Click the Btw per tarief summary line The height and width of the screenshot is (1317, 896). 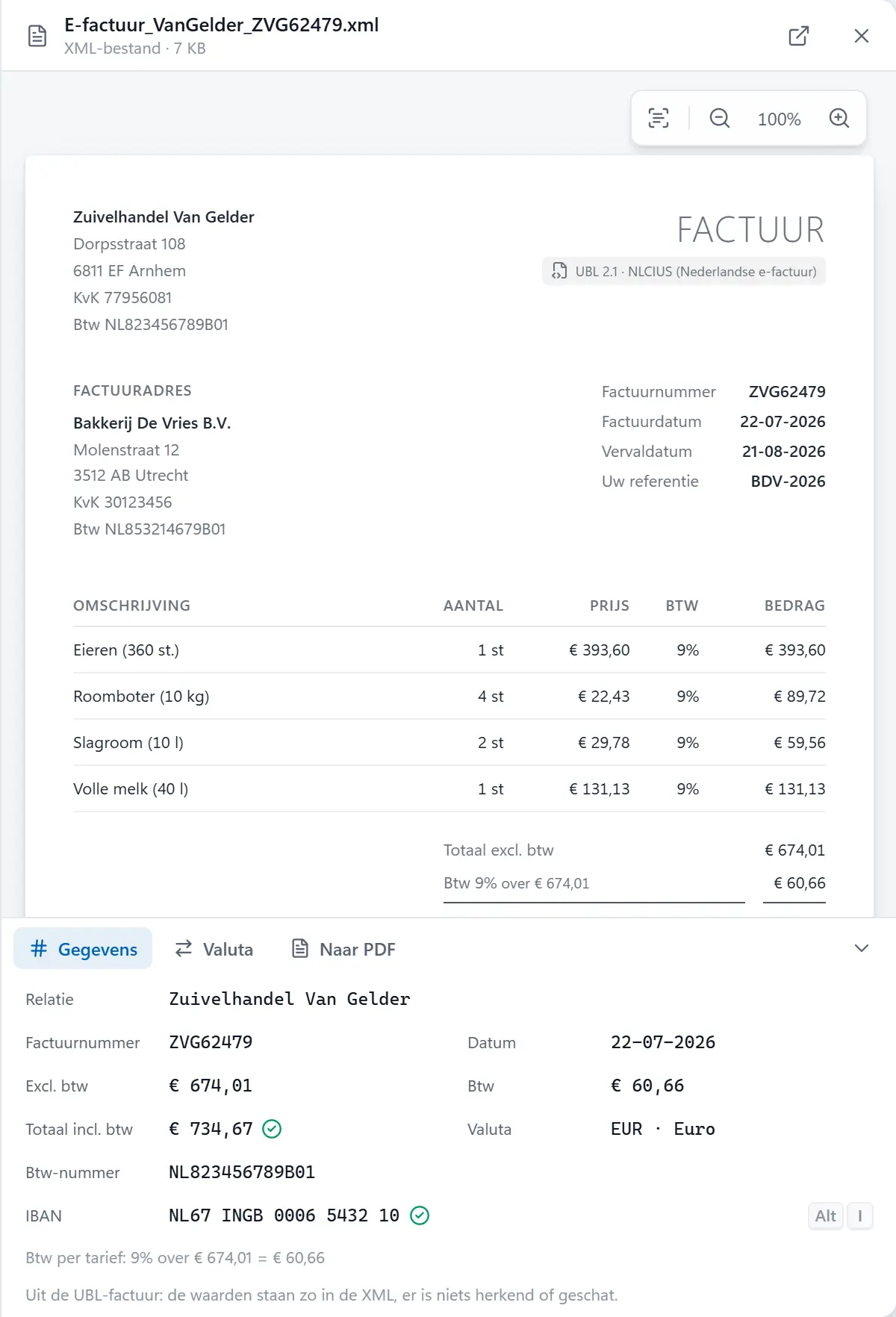pyautogui.click(x=175, y=1258)
